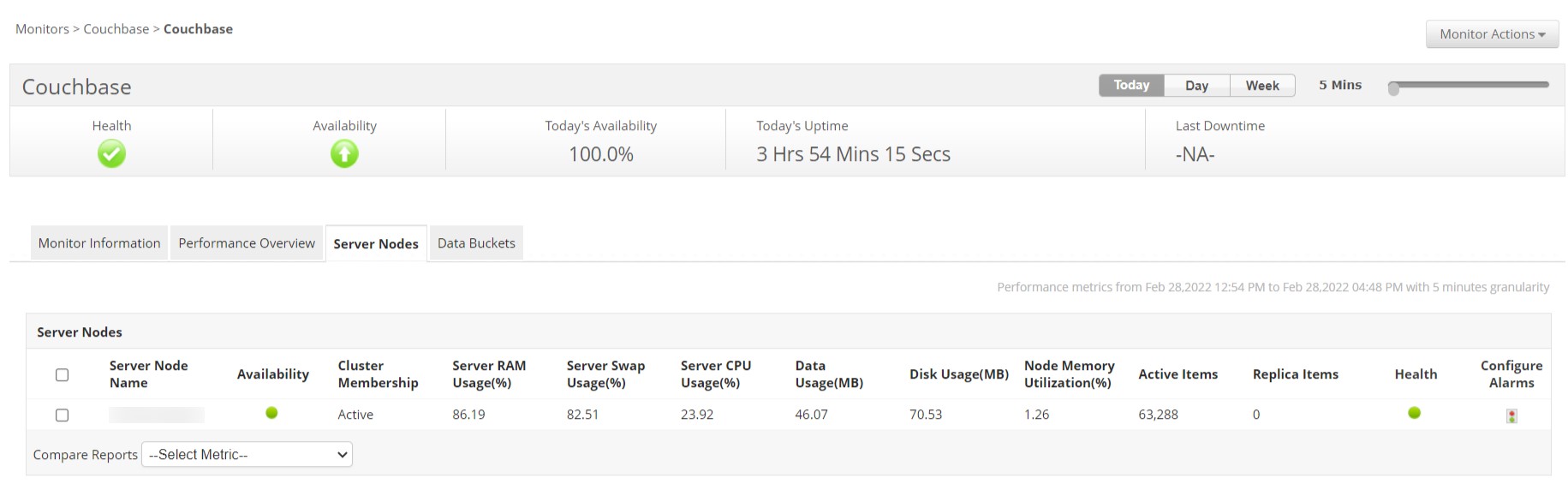Click the node's green availability status dot

[x=271, y=413]
